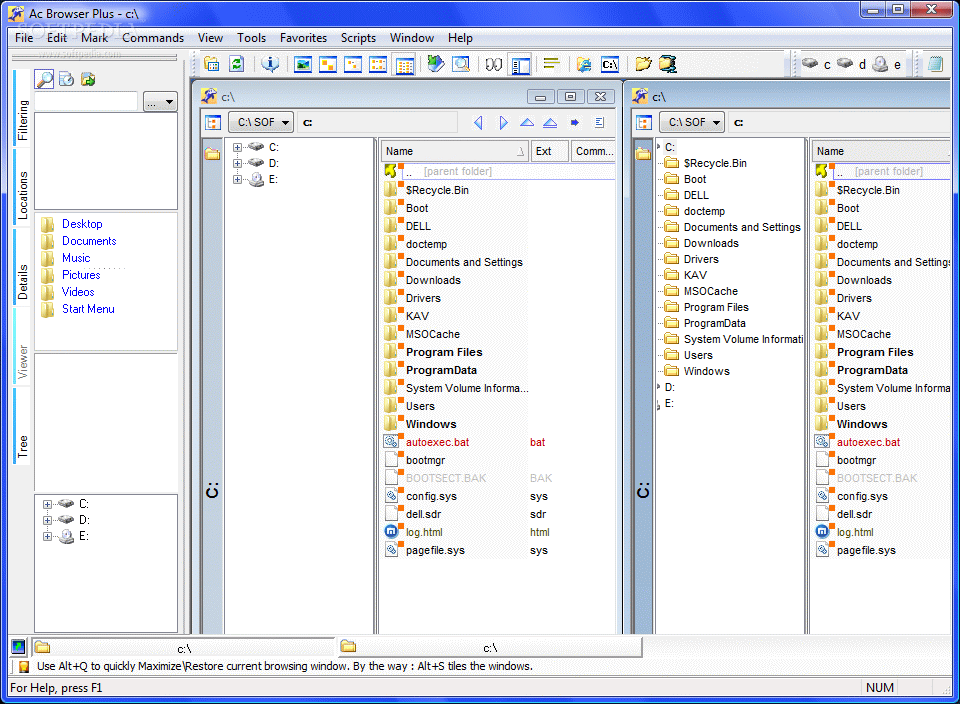The width and height of the screenshot is (960, 704).
Task: Click the Forward arrow in left window
Action: pos(503,122)
